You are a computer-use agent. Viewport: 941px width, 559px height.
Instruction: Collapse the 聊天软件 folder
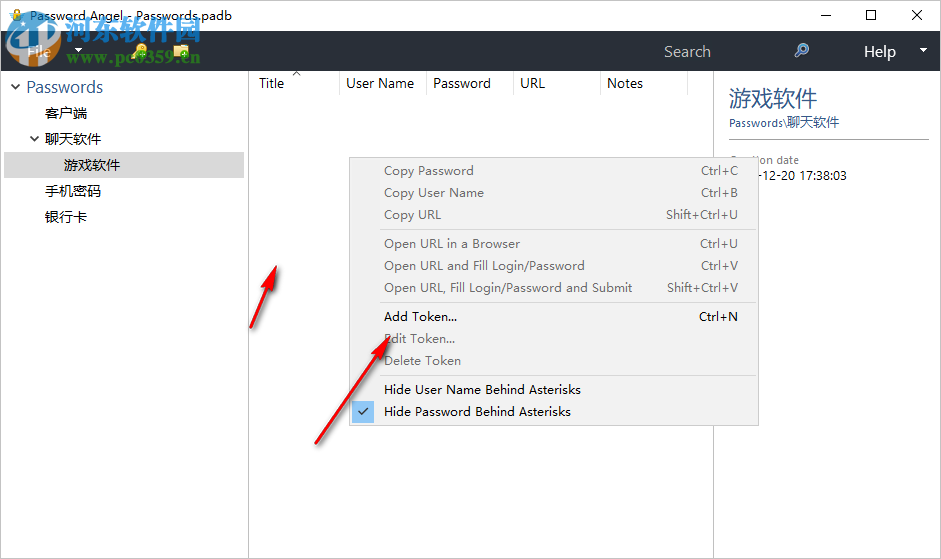point(35,139)
